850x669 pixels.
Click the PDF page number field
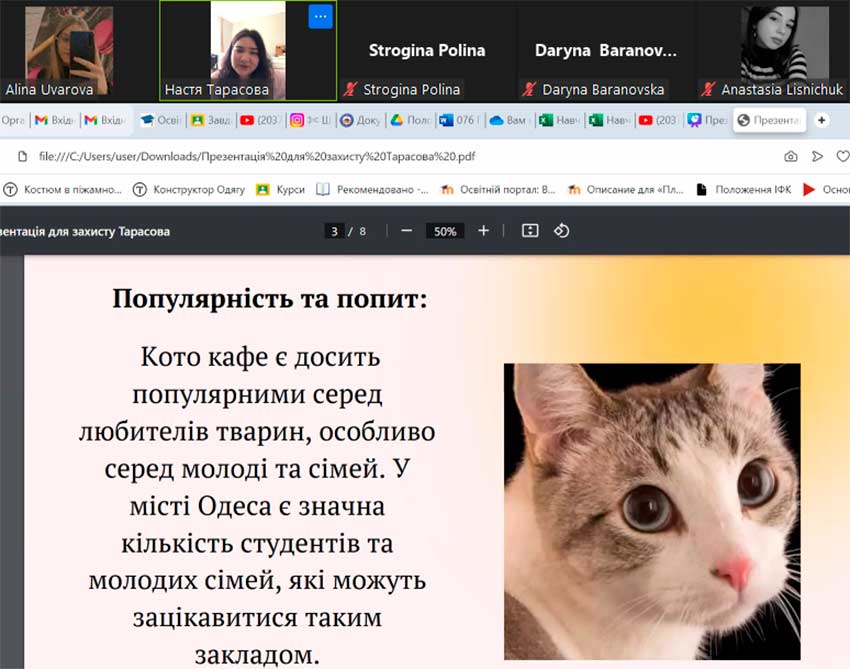coord(334,231)
